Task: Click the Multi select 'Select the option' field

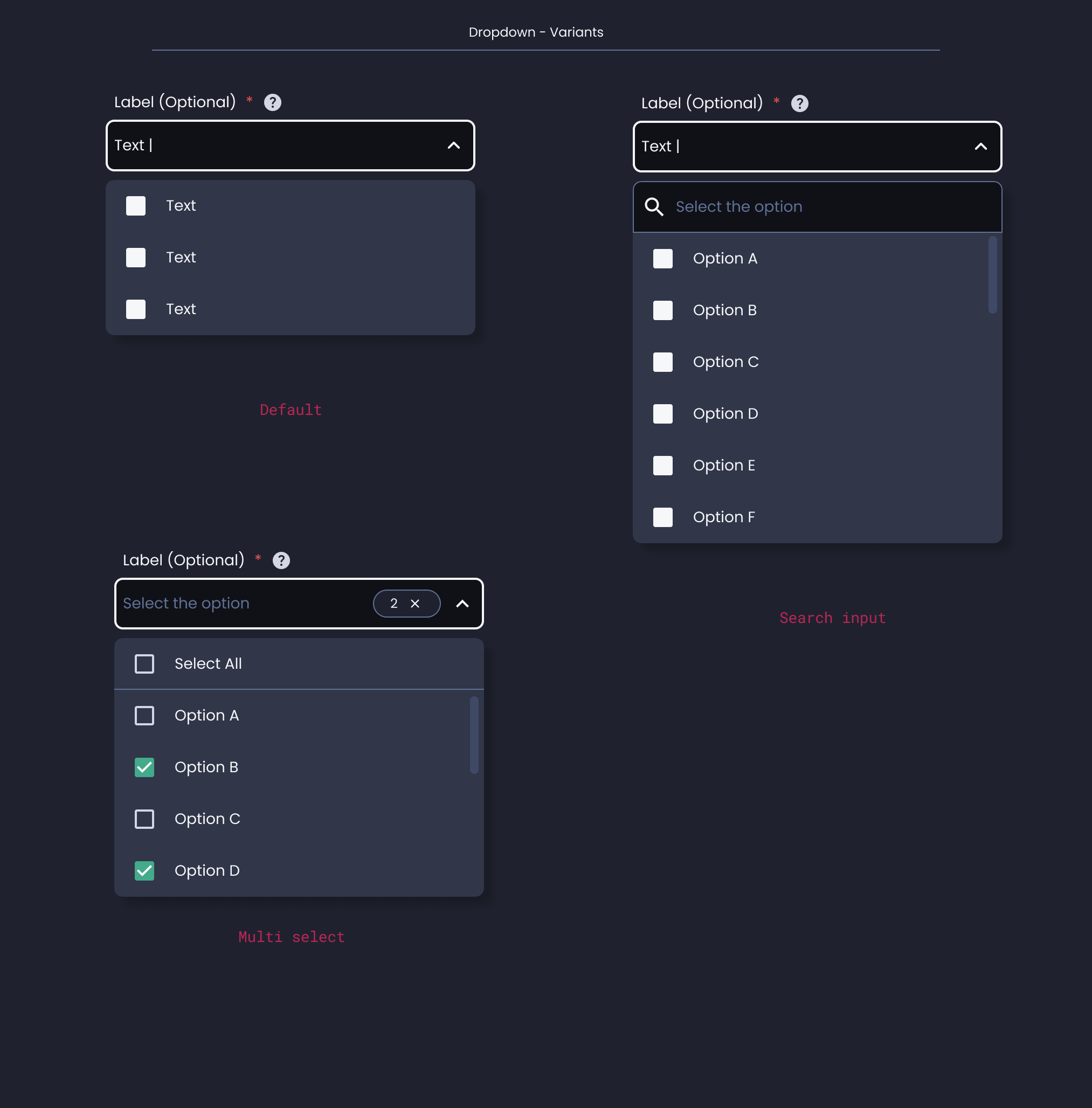Action: (299, 604)
